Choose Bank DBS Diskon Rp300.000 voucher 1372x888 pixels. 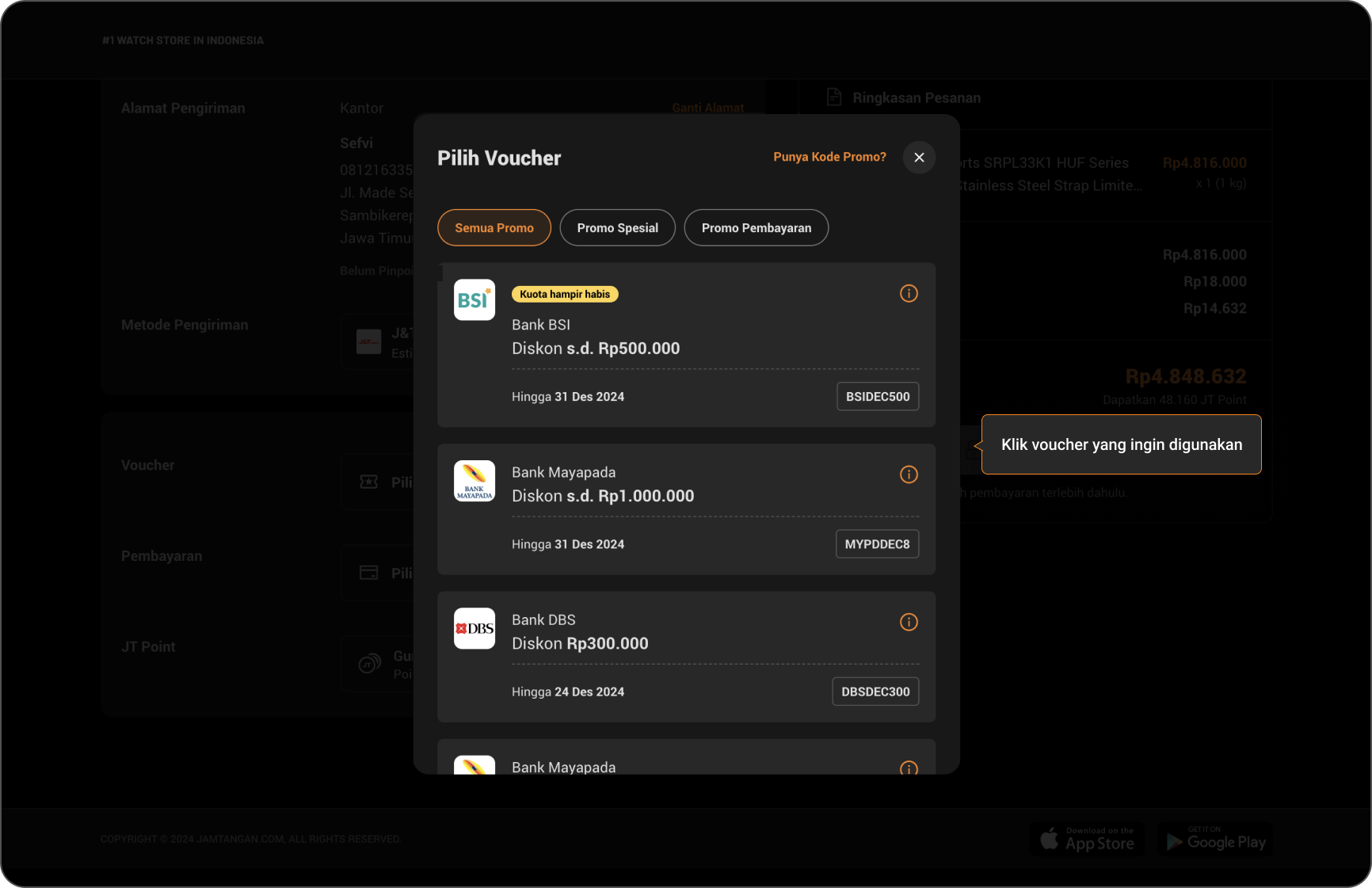pos(686,657)
